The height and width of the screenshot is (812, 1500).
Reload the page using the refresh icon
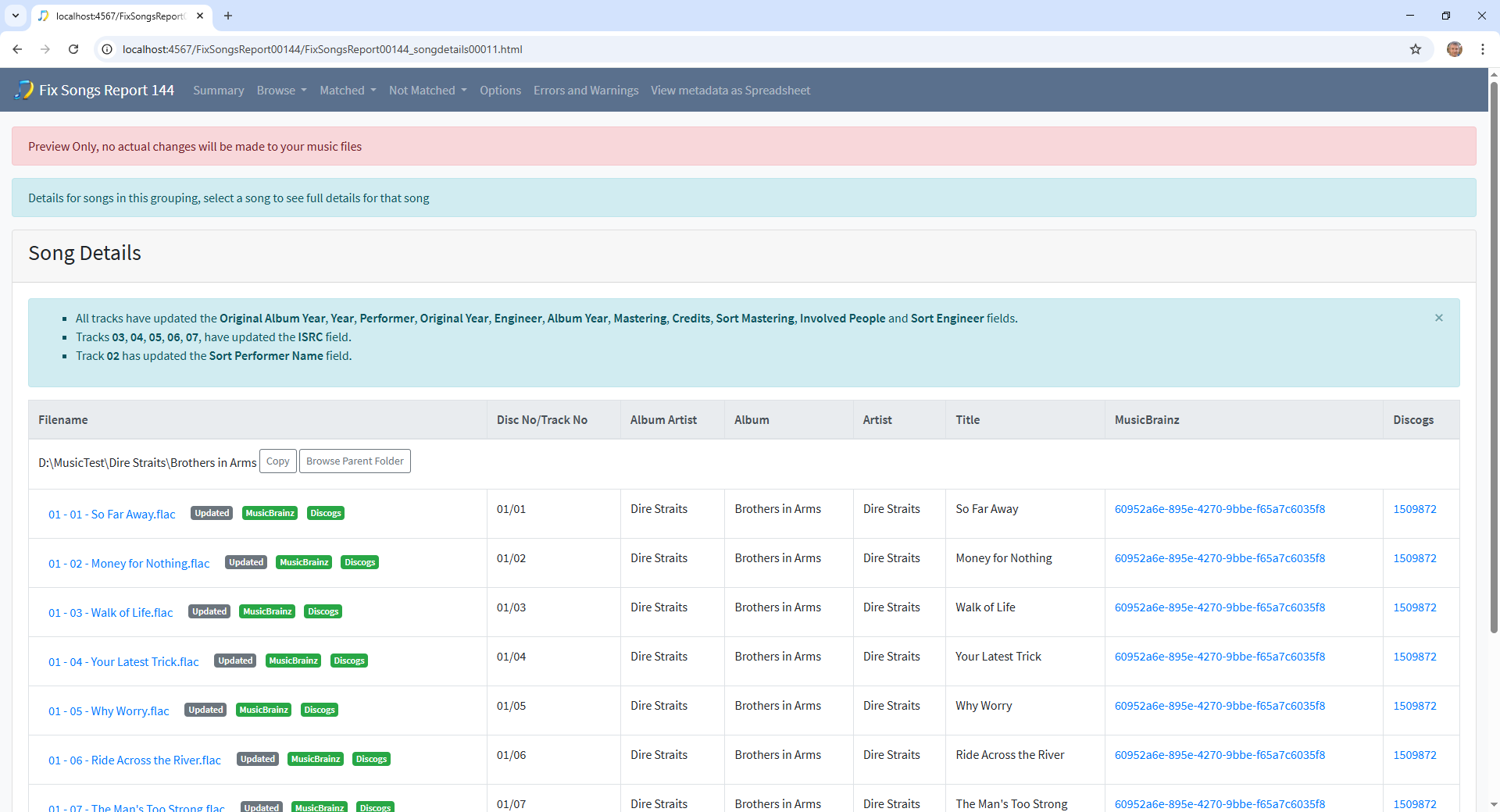tap(73, 49)
